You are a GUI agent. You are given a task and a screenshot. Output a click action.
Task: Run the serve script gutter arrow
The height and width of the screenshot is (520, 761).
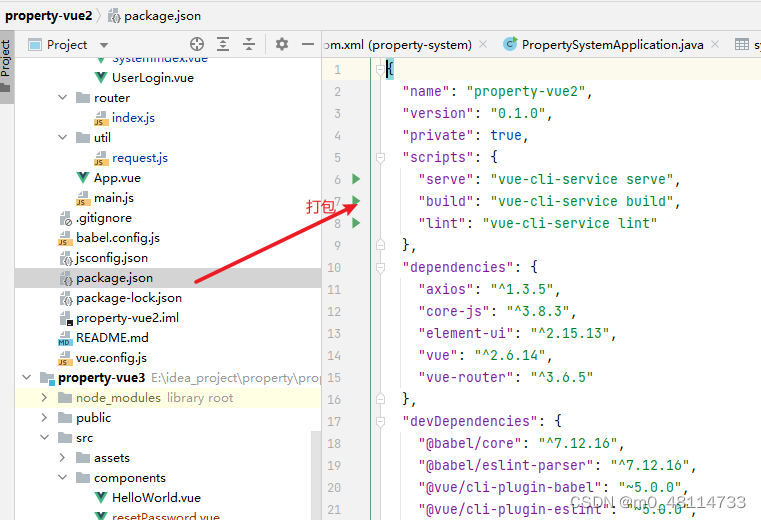click(356, 179)
